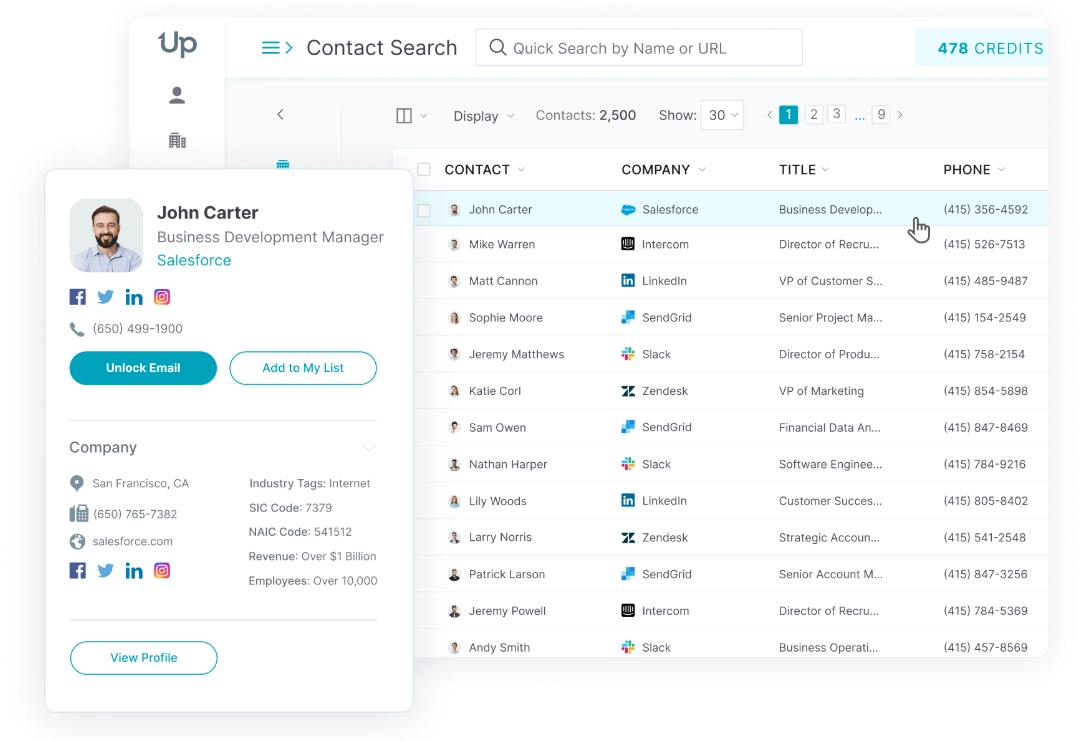Open John Carter's Instagram profile icon
The image size is (1085, 741).
pos(162,297)
